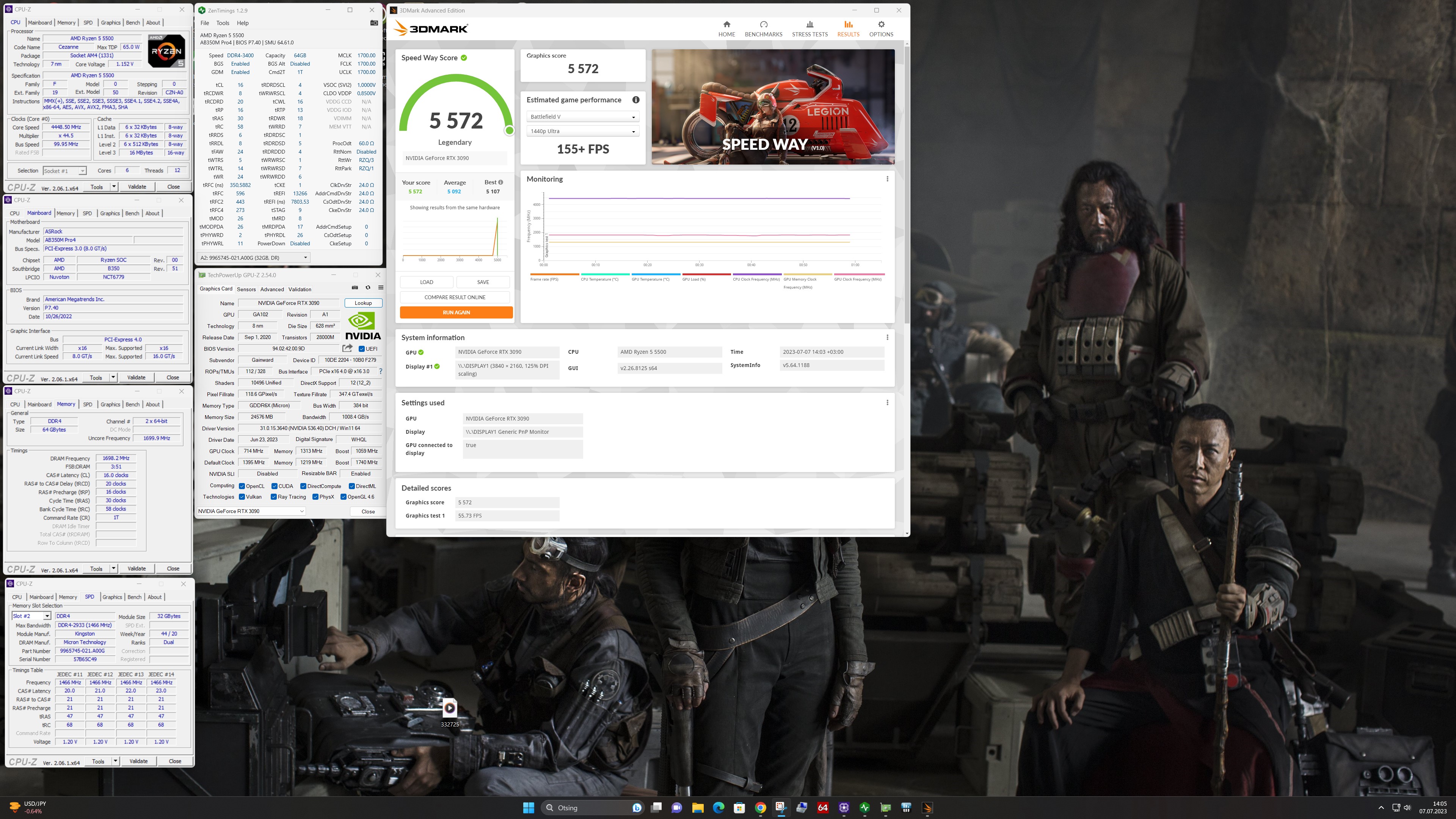Viewport: 1456px width, 819px height.
Task: Select the 332725 desktop file icon
Action: [450, 712]
